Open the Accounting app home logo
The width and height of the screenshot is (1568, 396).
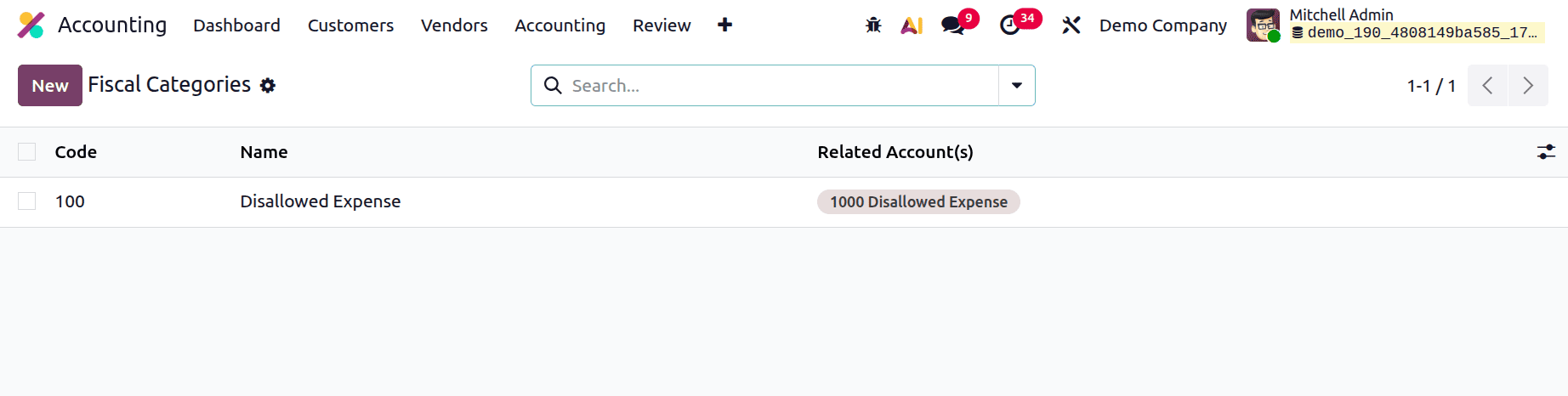(x=31, y=25)
